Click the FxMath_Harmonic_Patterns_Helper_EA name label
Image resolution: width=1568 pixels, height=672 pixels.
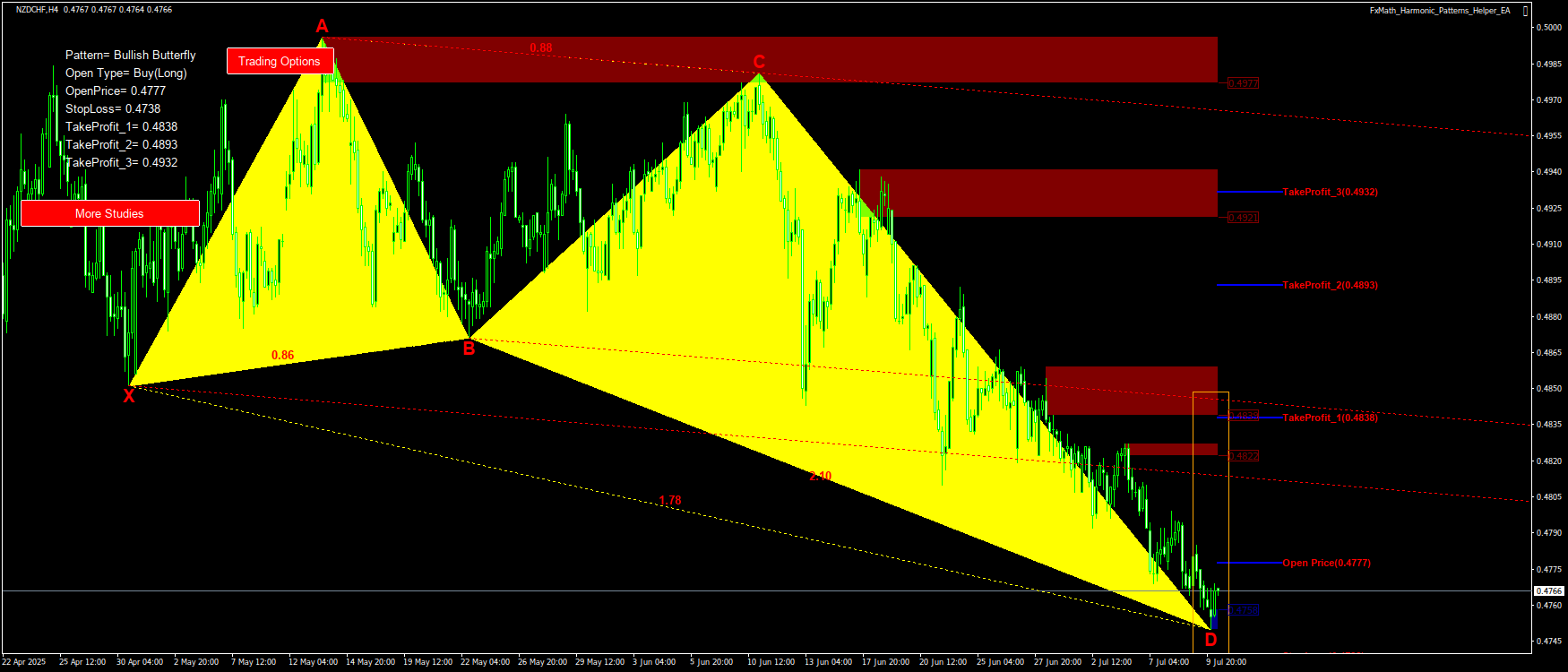(x=1439, y=11)
